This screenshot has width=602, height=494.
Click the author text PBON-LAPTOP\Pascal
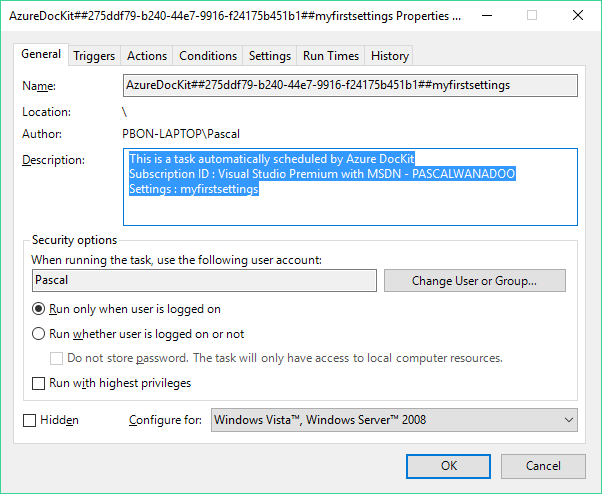pos(181,134)
